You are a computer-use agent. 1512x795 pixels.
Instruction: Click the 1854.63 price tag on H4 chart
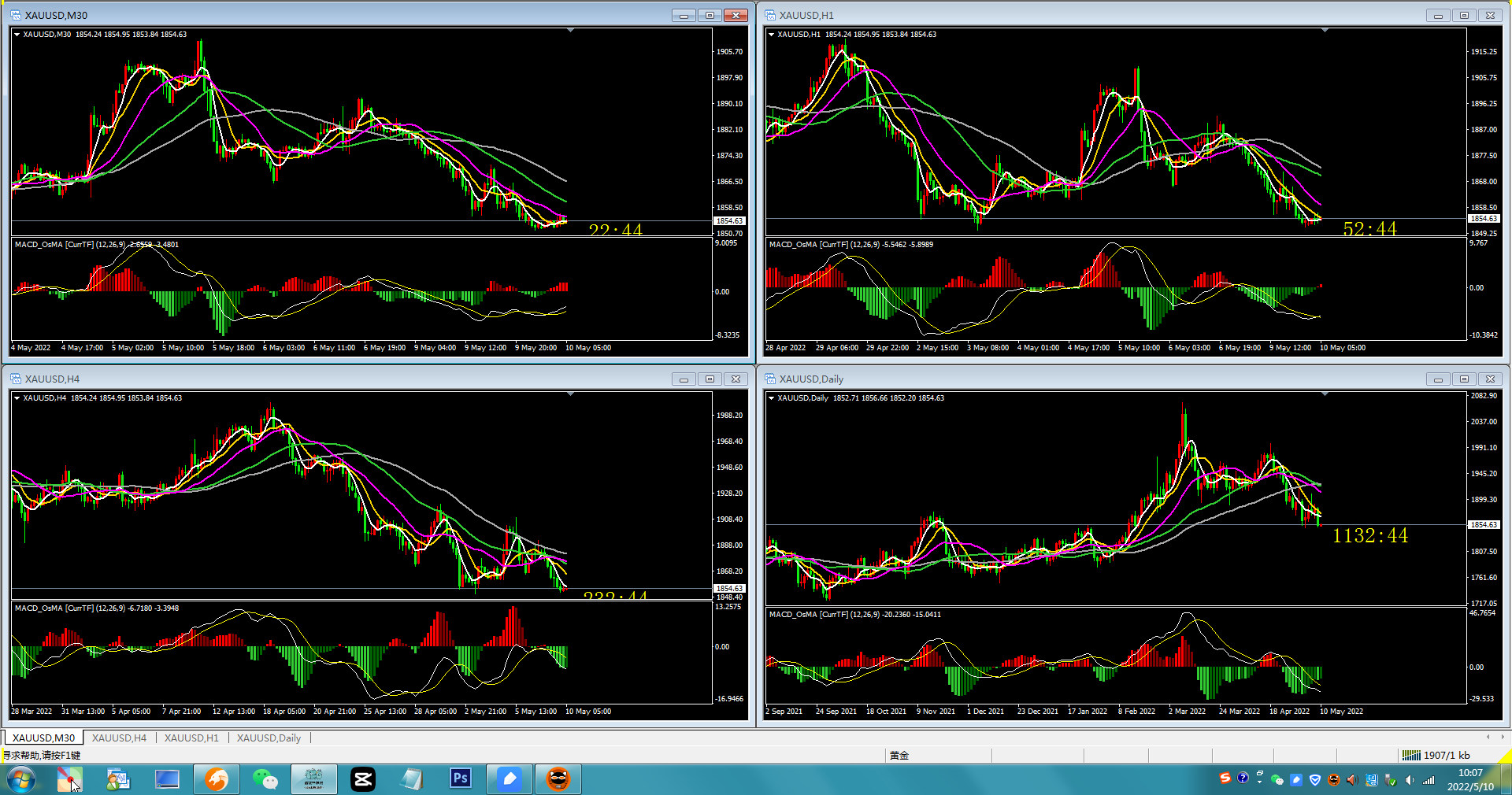coord(730,589)
